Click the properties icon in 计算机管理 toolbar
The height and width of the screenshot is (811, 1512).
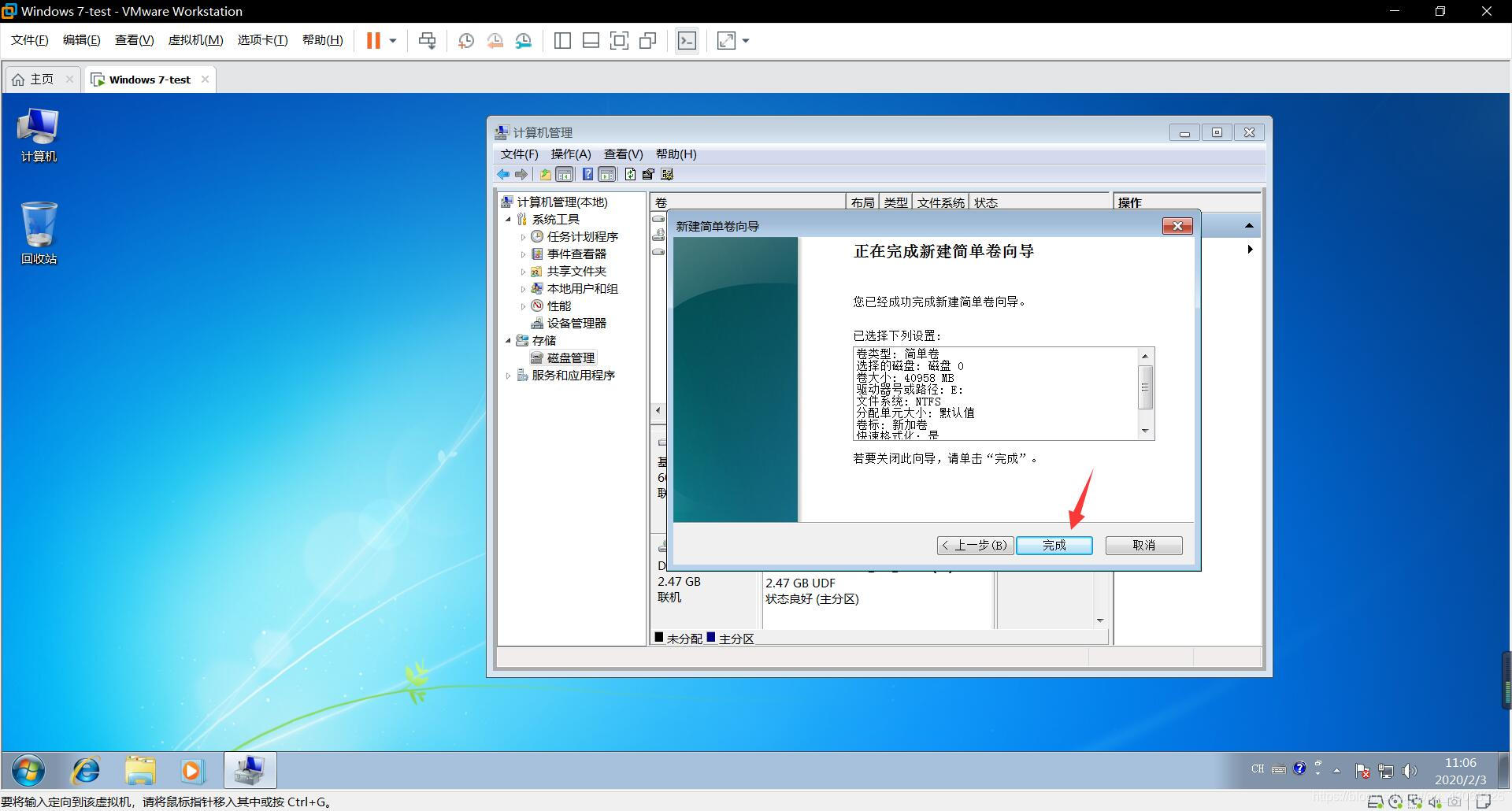[x=648, y=175]
